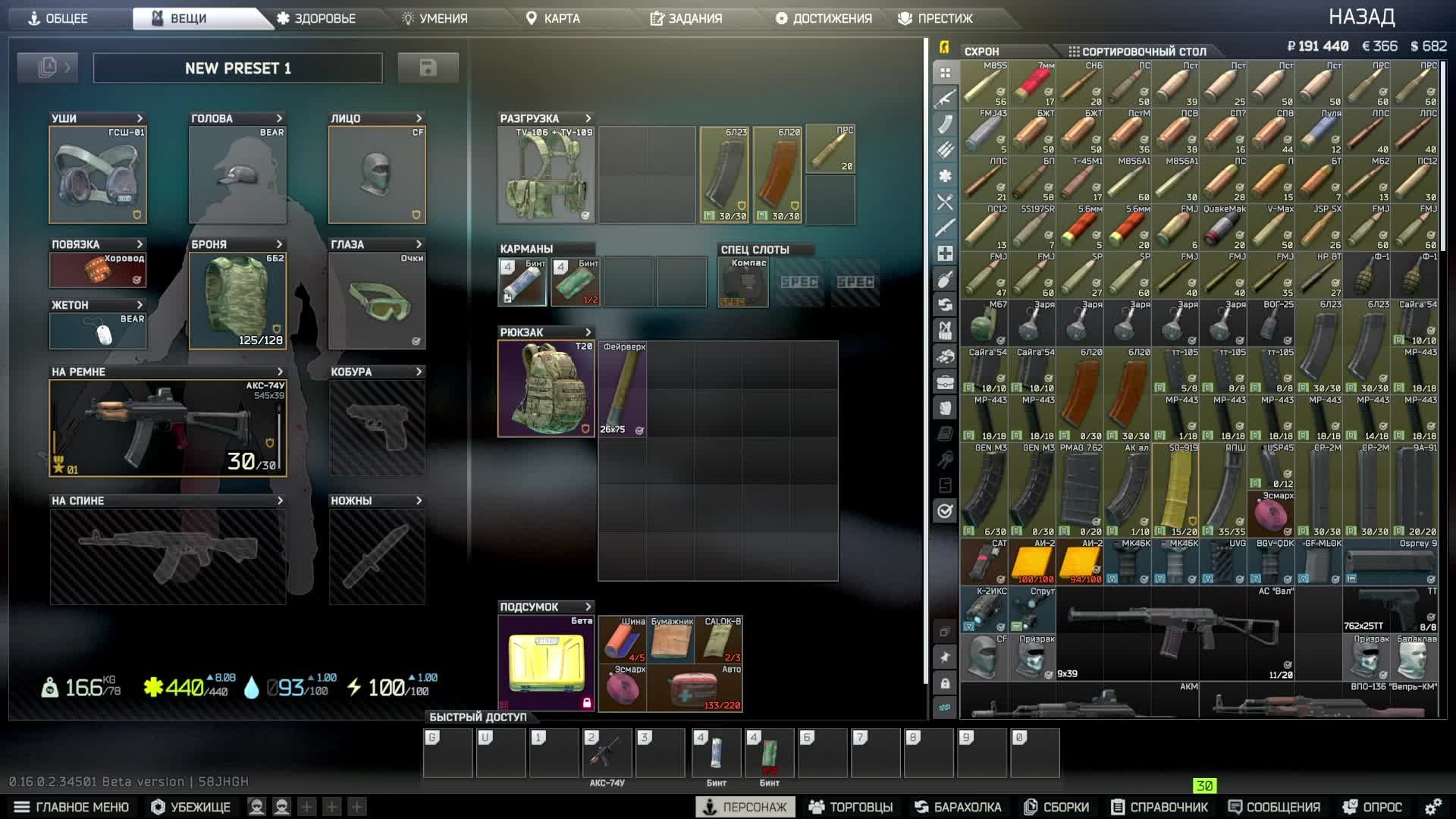Filter stash by cases briefcase icon
This screenshot has width=1456, height=819.
click(945, 382)
